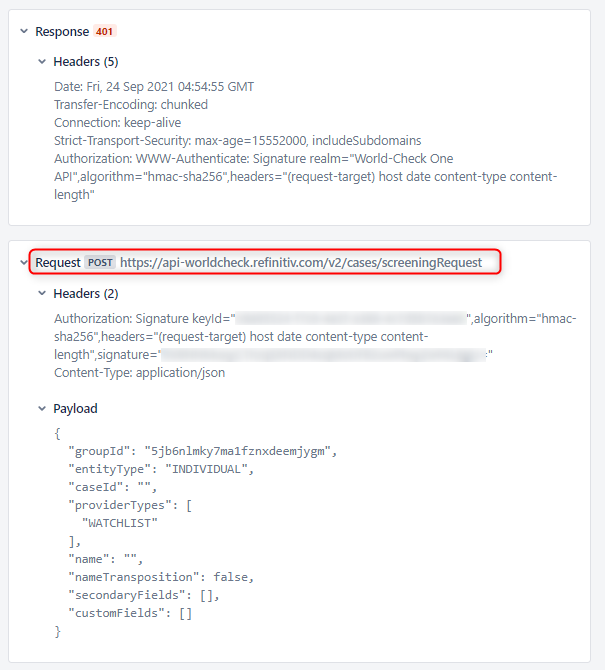Collapse the Response Headers (5) chevron
The image size is (605, 670).
(42, 62)
